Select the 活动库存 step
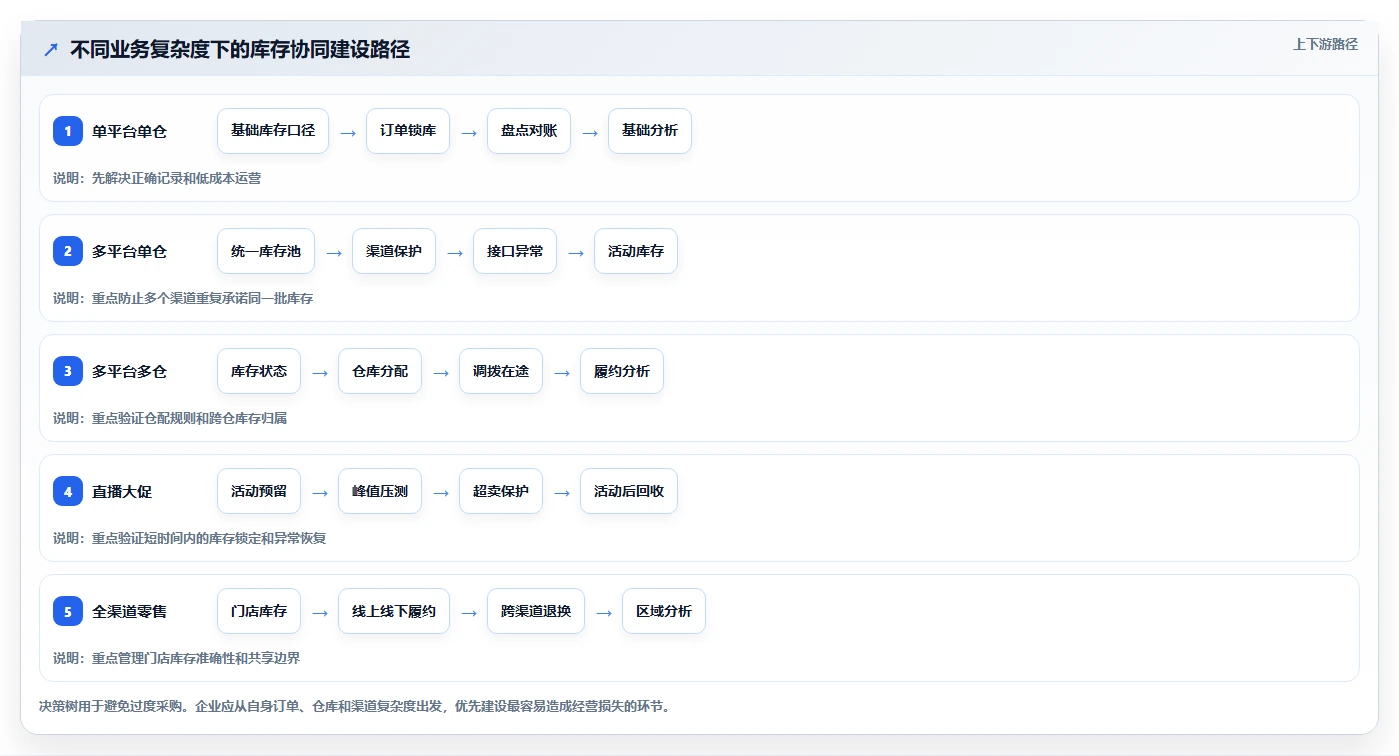 pyautogui.click(x=636, y=251)
